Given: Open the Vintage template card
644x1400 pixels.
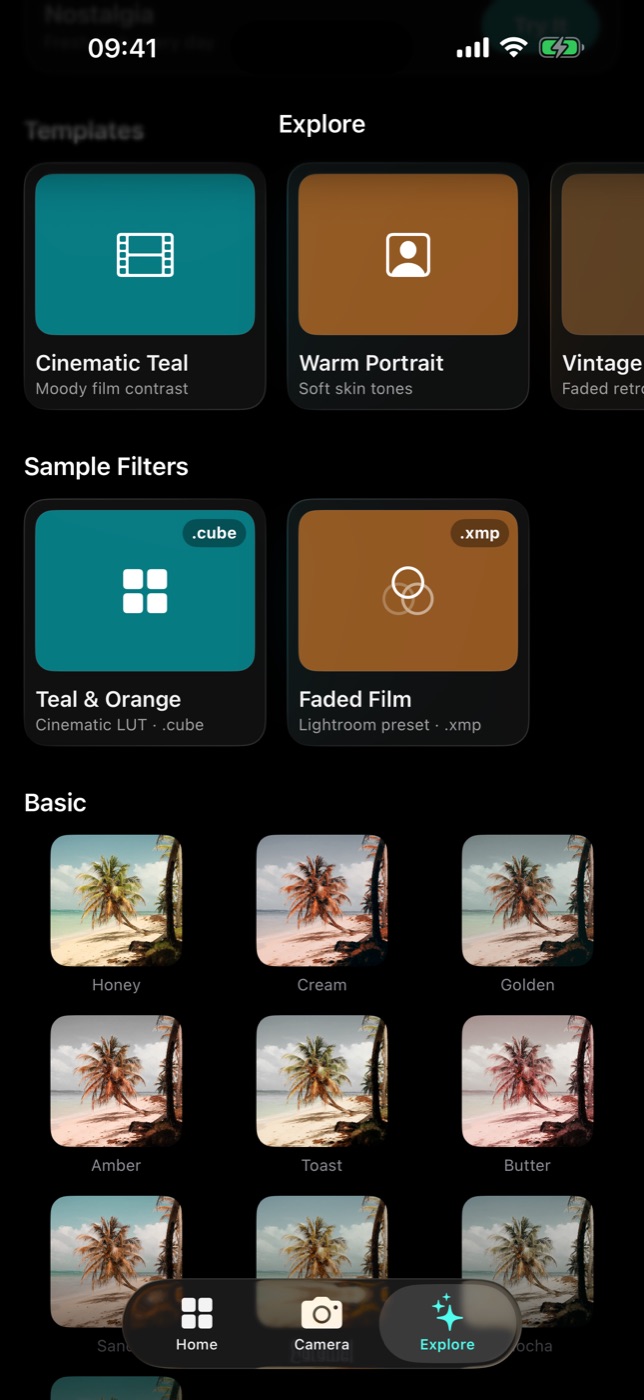Looking at the screenshot, I should coord(598,286).
